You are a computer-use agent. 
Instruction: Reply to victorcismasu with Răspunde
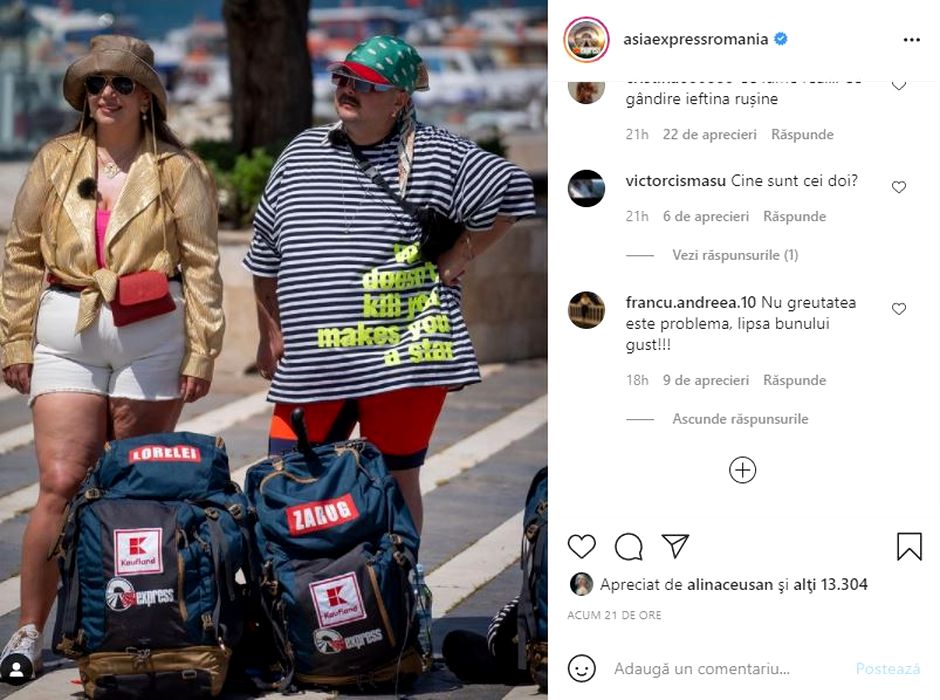click(x=794, y=216)
